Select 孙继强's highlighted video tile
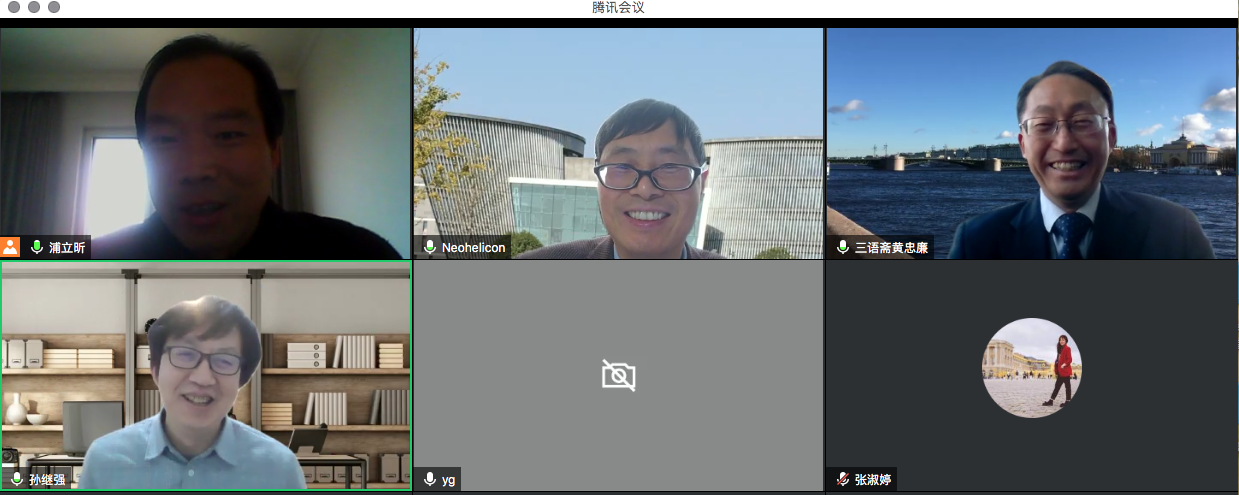 206,376
